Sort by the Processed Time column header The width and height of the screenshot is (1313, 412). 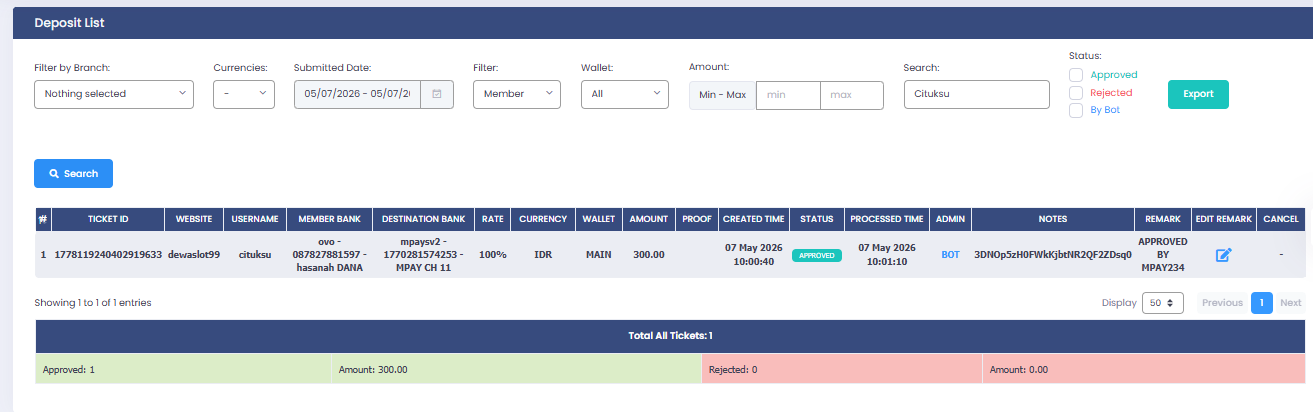886,219
